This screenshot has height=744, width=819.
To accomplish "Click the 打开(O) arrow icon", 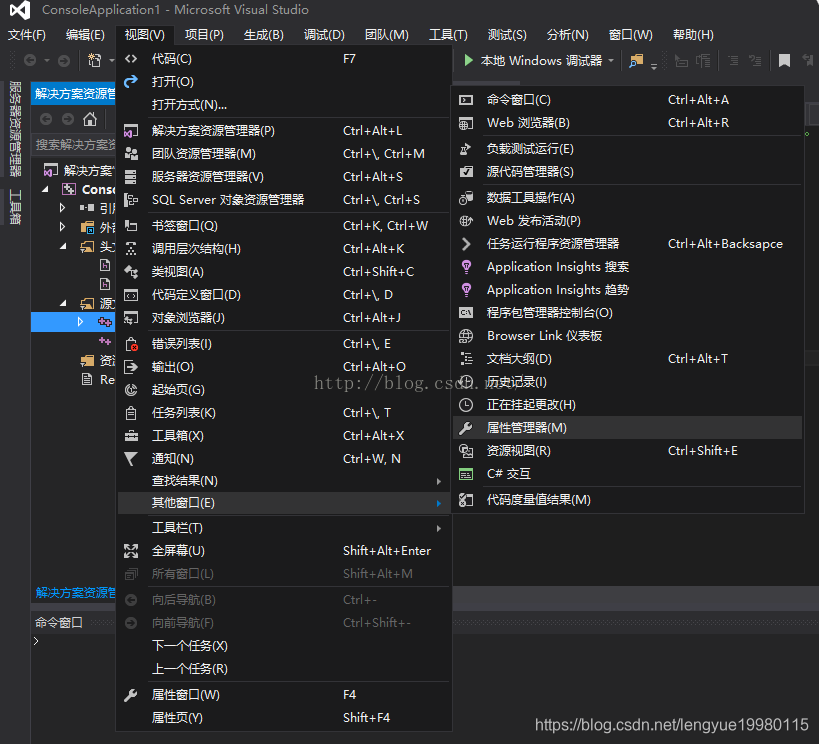I will (131, 82).
